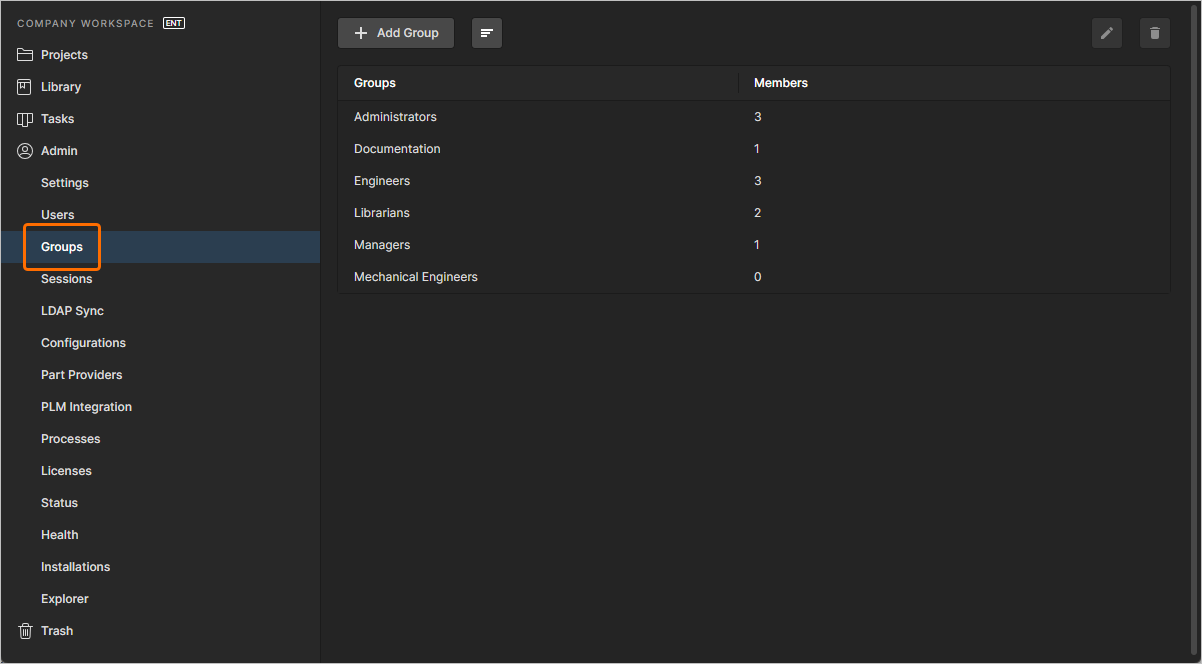Screen dimensions: 1202x664
Task: Select the Library icon in the sidebar
Action: (x=25, y=86)
